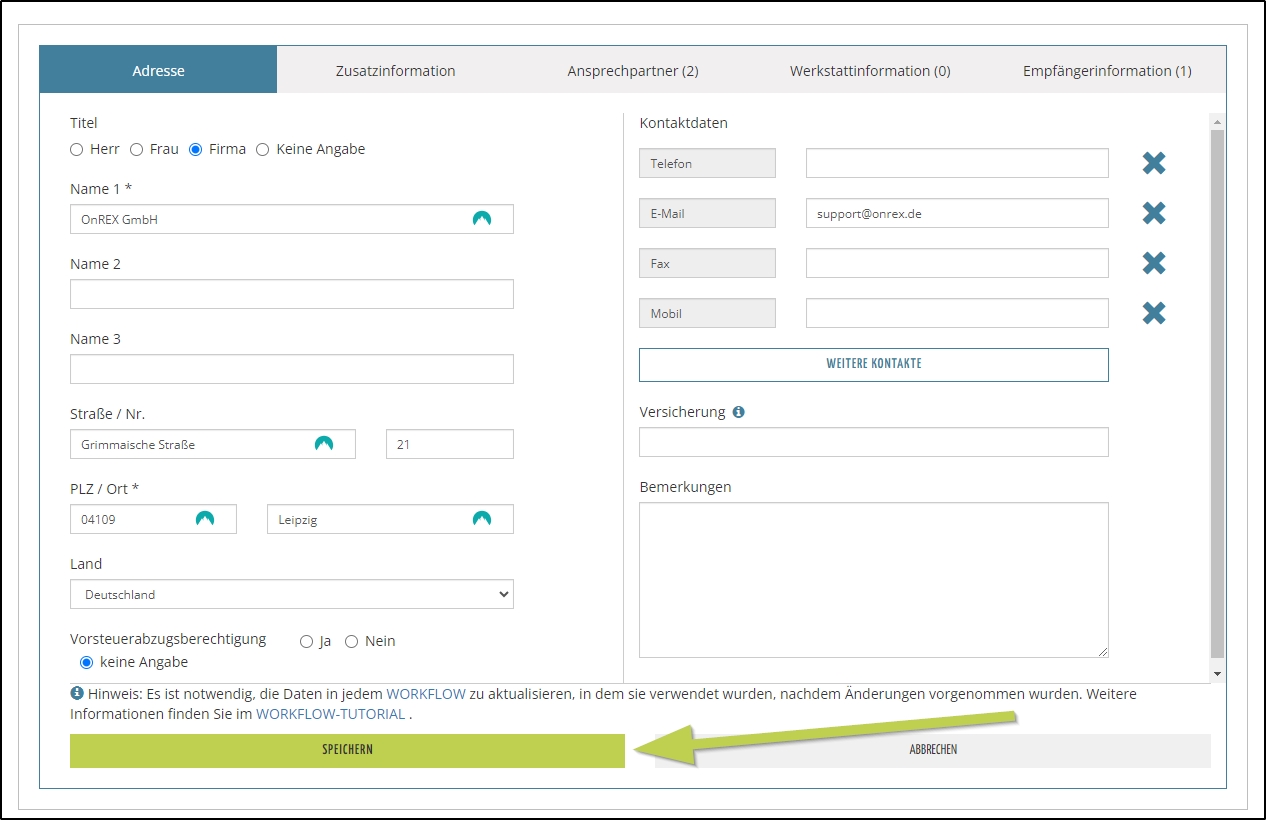This screenshot has width=1266, height=820.
Task: Show Versicherung info tooltip icon
Action: click(738, 412)
